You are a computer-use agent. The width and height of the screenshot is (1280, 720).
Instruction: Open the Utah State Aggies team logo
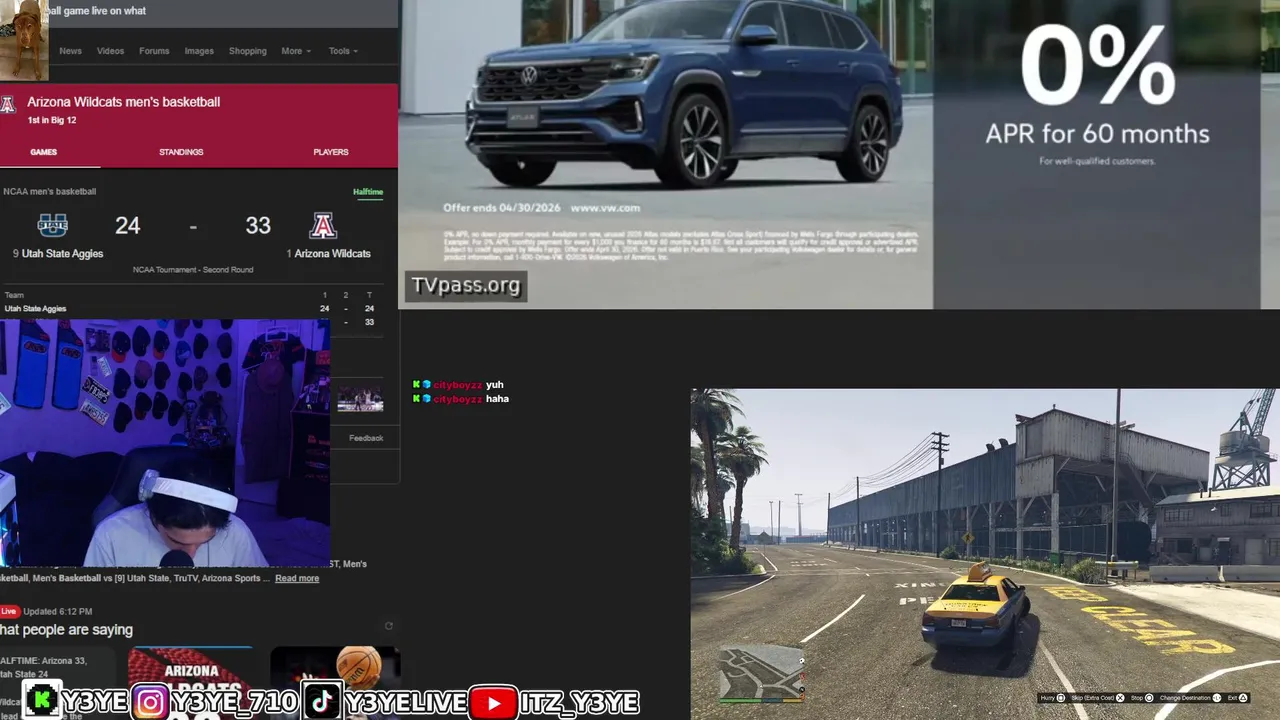pos(53,225)
